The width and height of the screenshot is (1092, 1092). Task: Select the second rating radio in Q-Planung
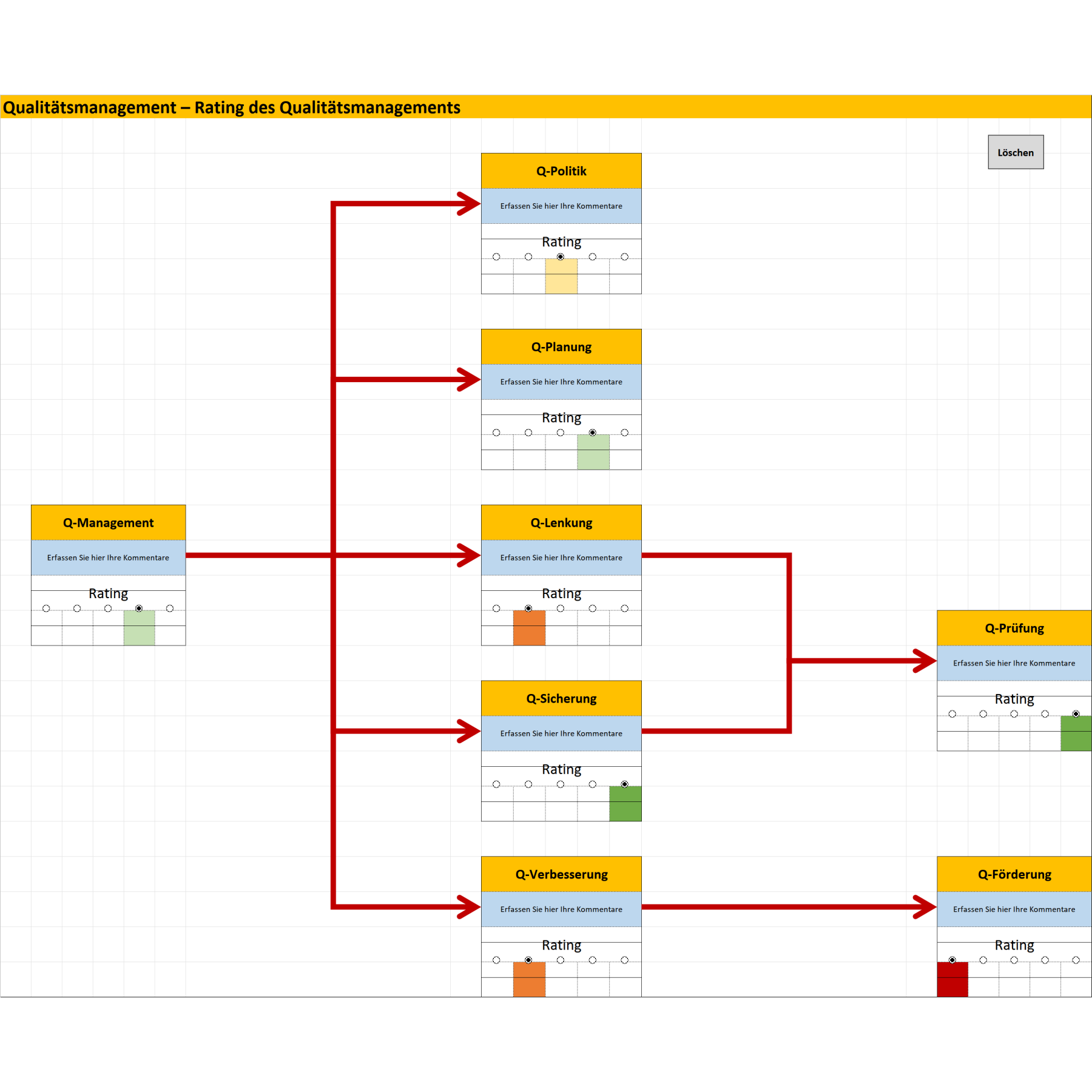coord(528,433)
